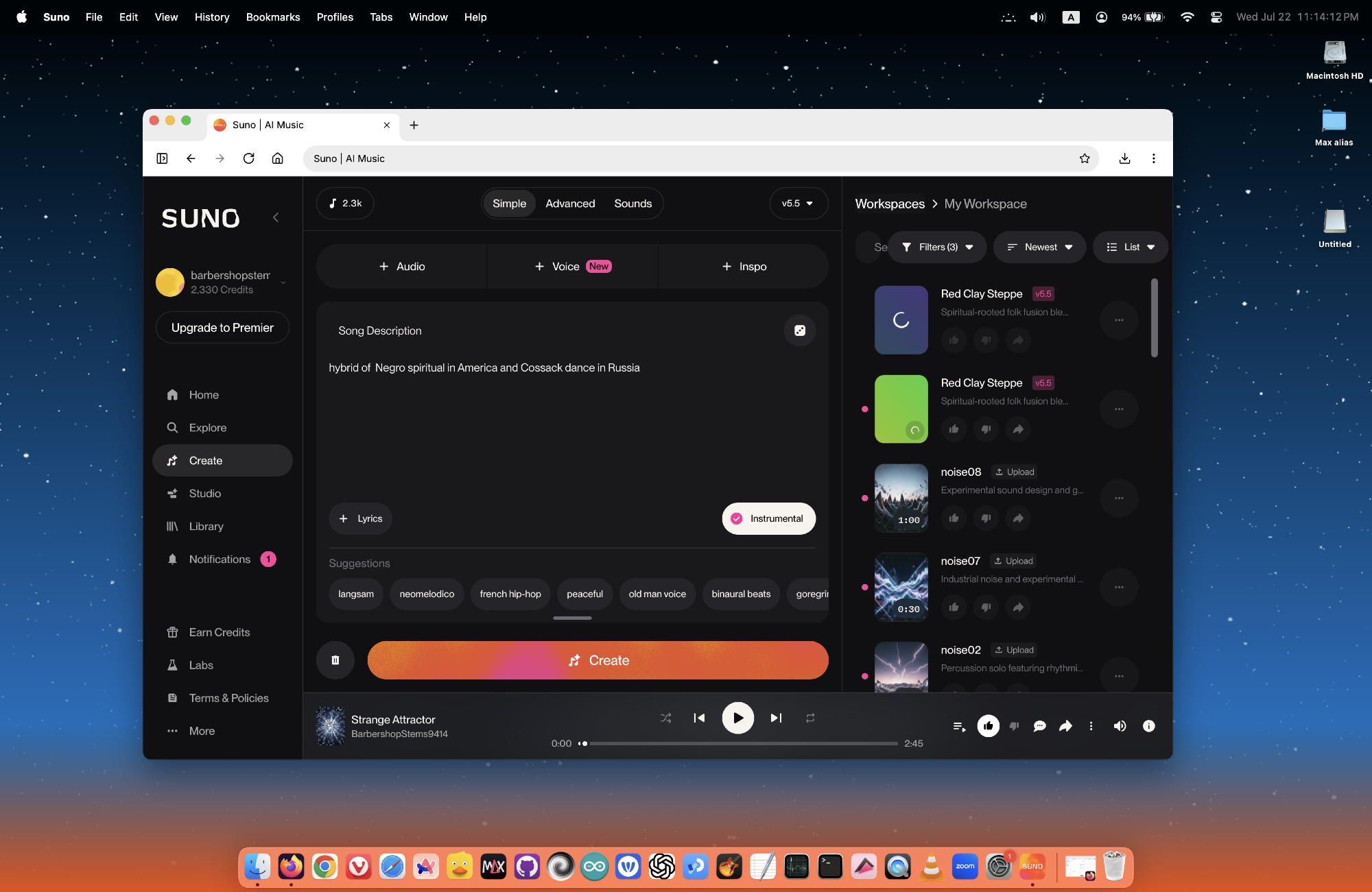The height and width of the screenshot is (892, 1372).
Task: Go to Explore in the sidebar
Action: click(x=222, y=428)
